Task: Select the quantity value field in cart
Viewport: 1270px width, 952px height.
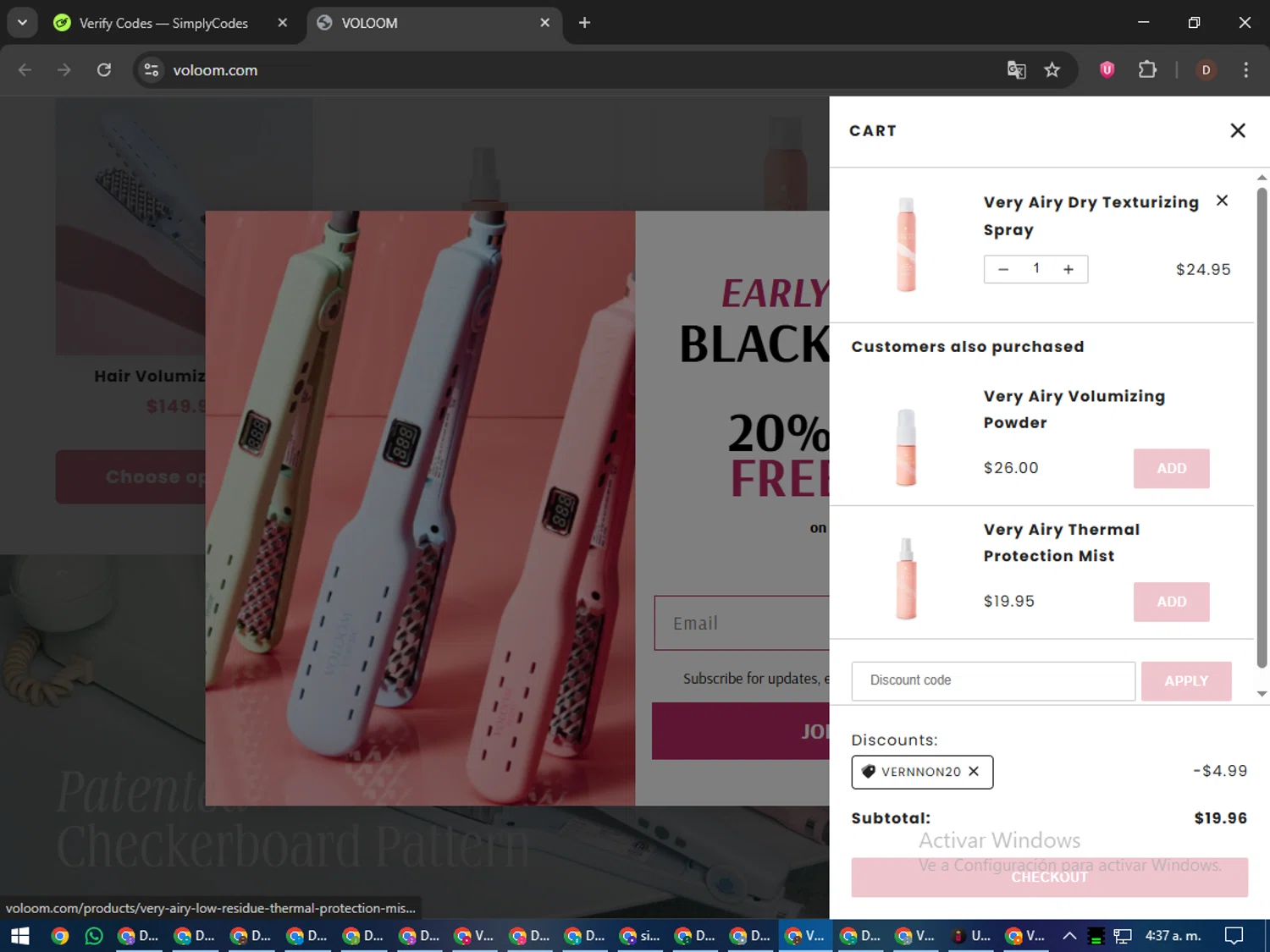Action: (1036, 269)
